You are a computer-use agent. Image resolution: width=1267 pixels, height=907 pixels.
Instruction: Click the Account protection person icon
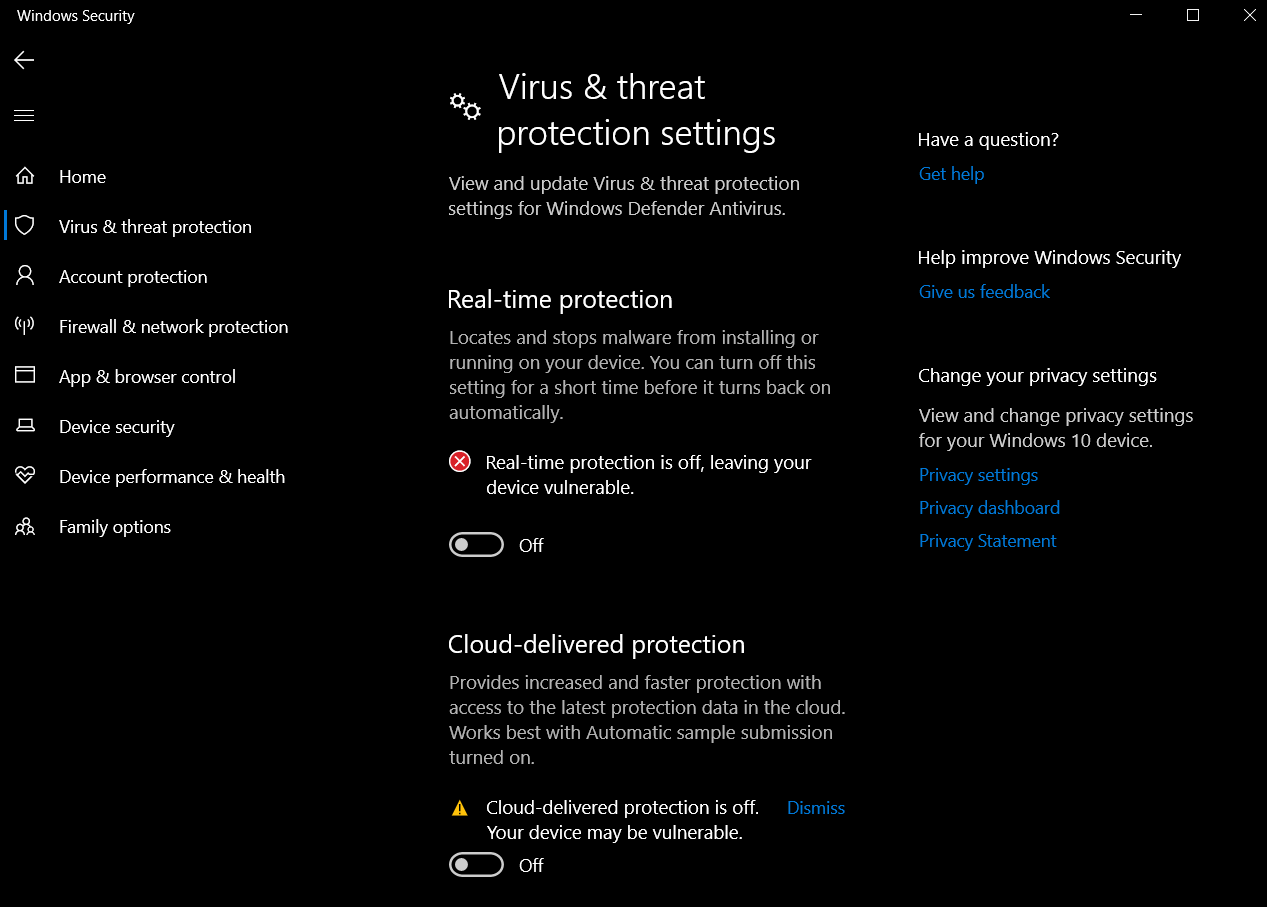click(25, 276)
